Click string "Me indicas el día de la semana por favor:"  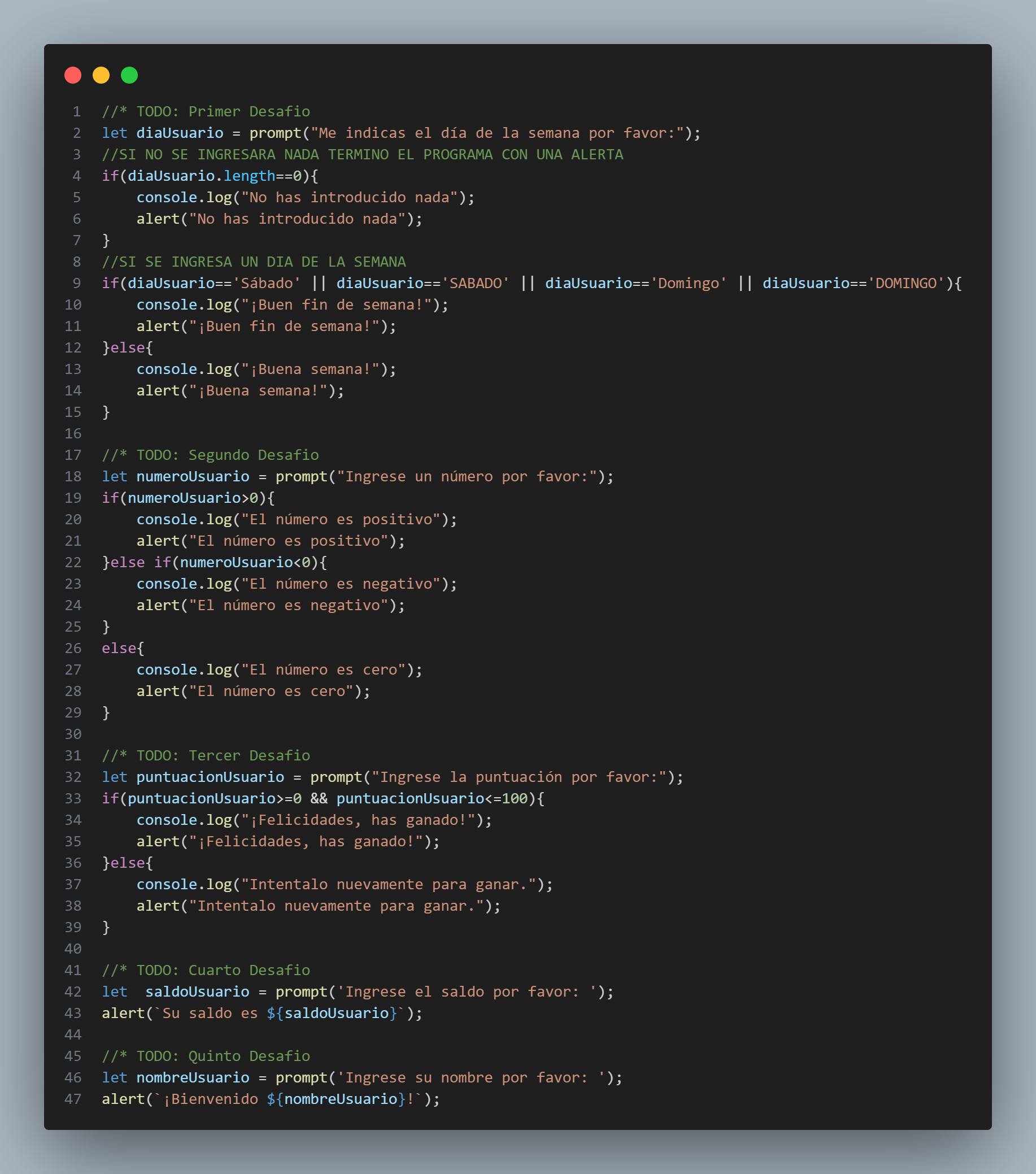[497, 133]
